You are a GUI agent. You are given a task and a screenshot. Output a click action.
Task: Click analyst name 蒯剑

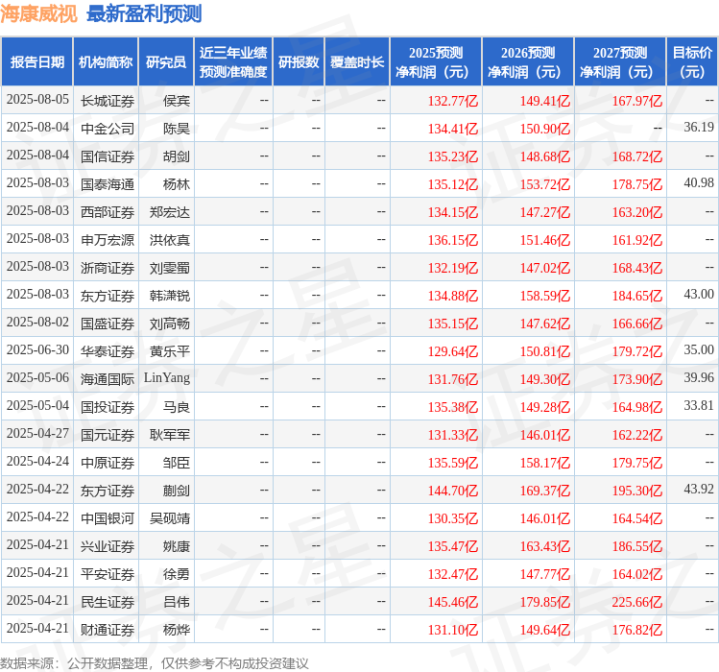click(x=176, y=491)
